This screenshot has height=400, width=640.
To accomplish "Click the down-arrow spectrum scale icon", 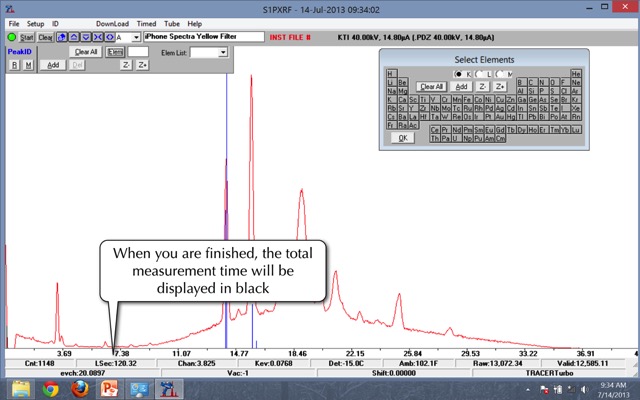I will tap(85, 37).
